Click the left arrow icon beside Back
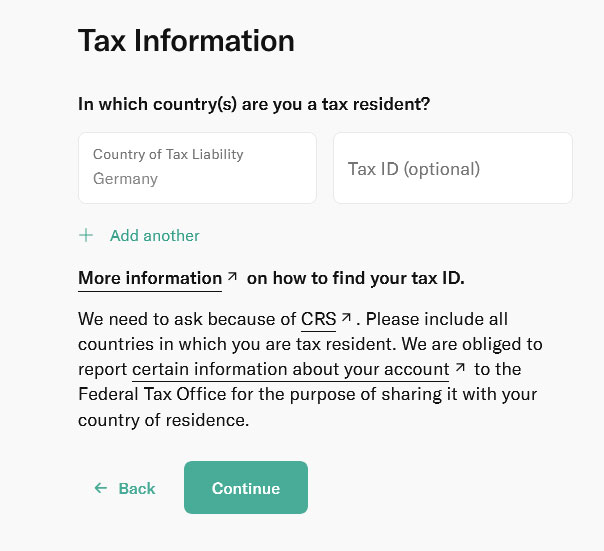Viewport: 604px width, 551px height. (x=100, y=488)
